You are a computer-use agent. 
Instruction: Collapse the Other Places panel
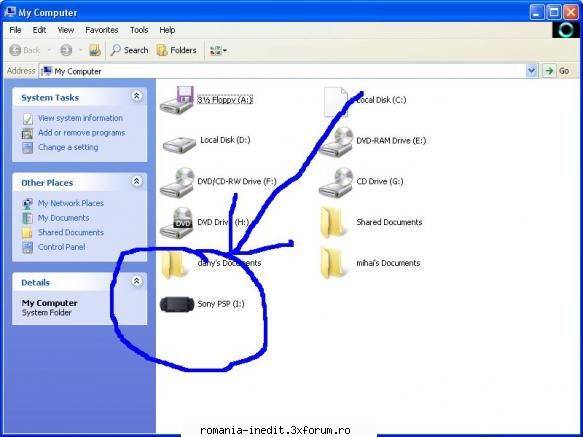click(136, 181)
